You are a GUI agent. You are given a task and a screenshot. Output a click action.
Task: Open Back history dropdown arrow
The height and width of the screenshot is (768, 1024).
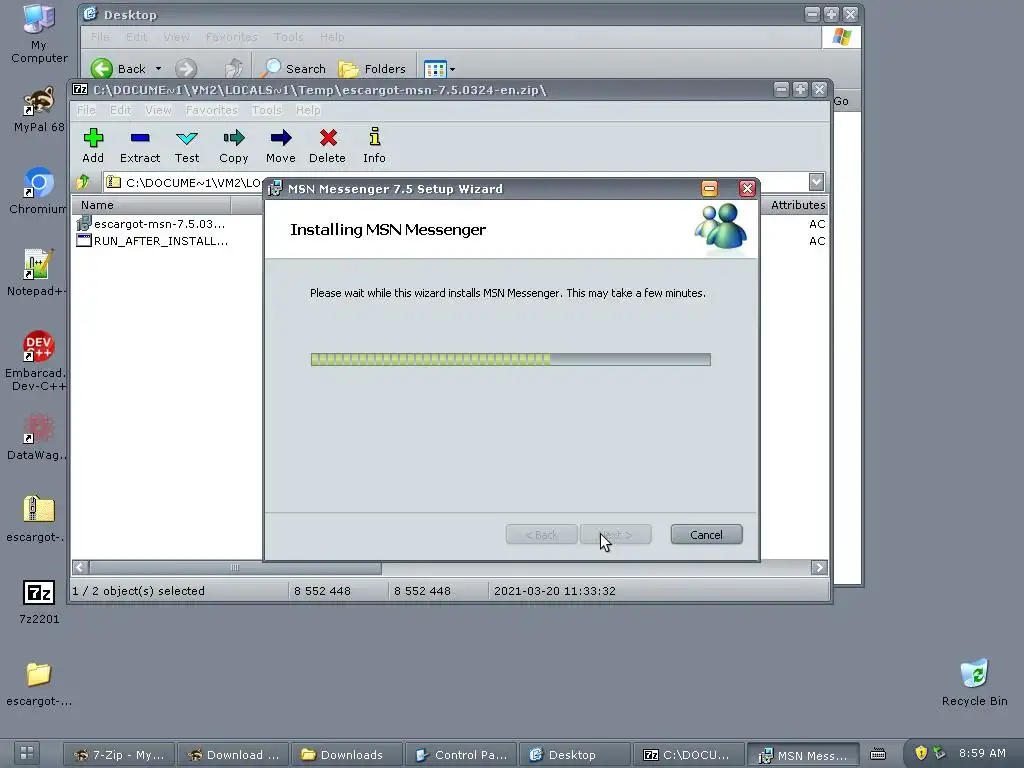tap(158, 69)
